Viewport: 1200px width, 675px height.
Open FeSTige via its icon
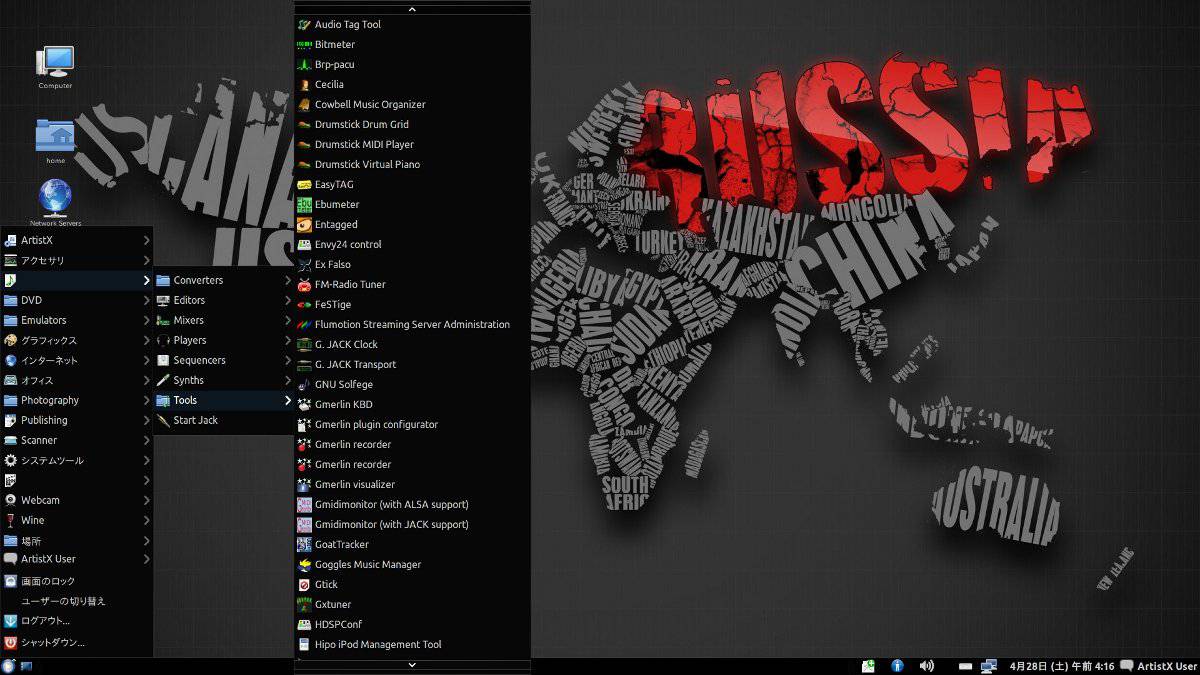pyautogui.click(x=305, y=304)
